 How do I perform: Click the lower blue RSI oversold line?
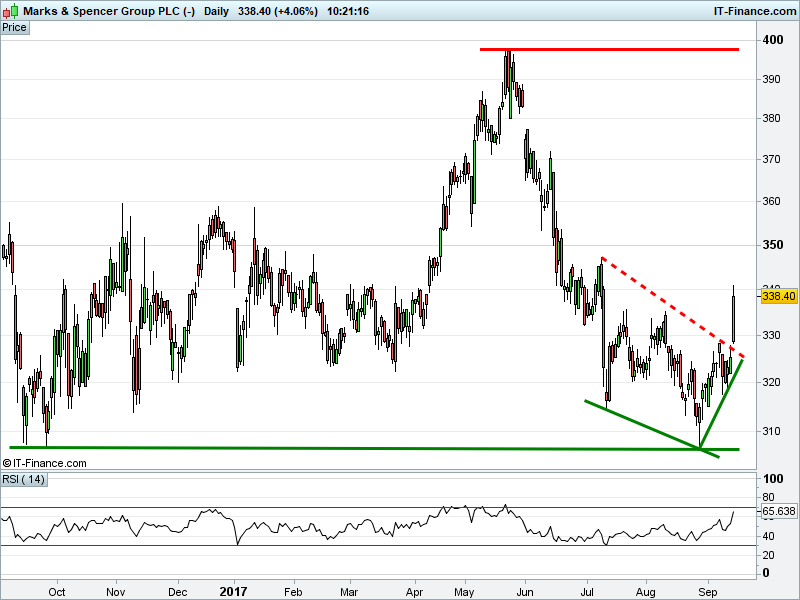(x=378, y=546)
